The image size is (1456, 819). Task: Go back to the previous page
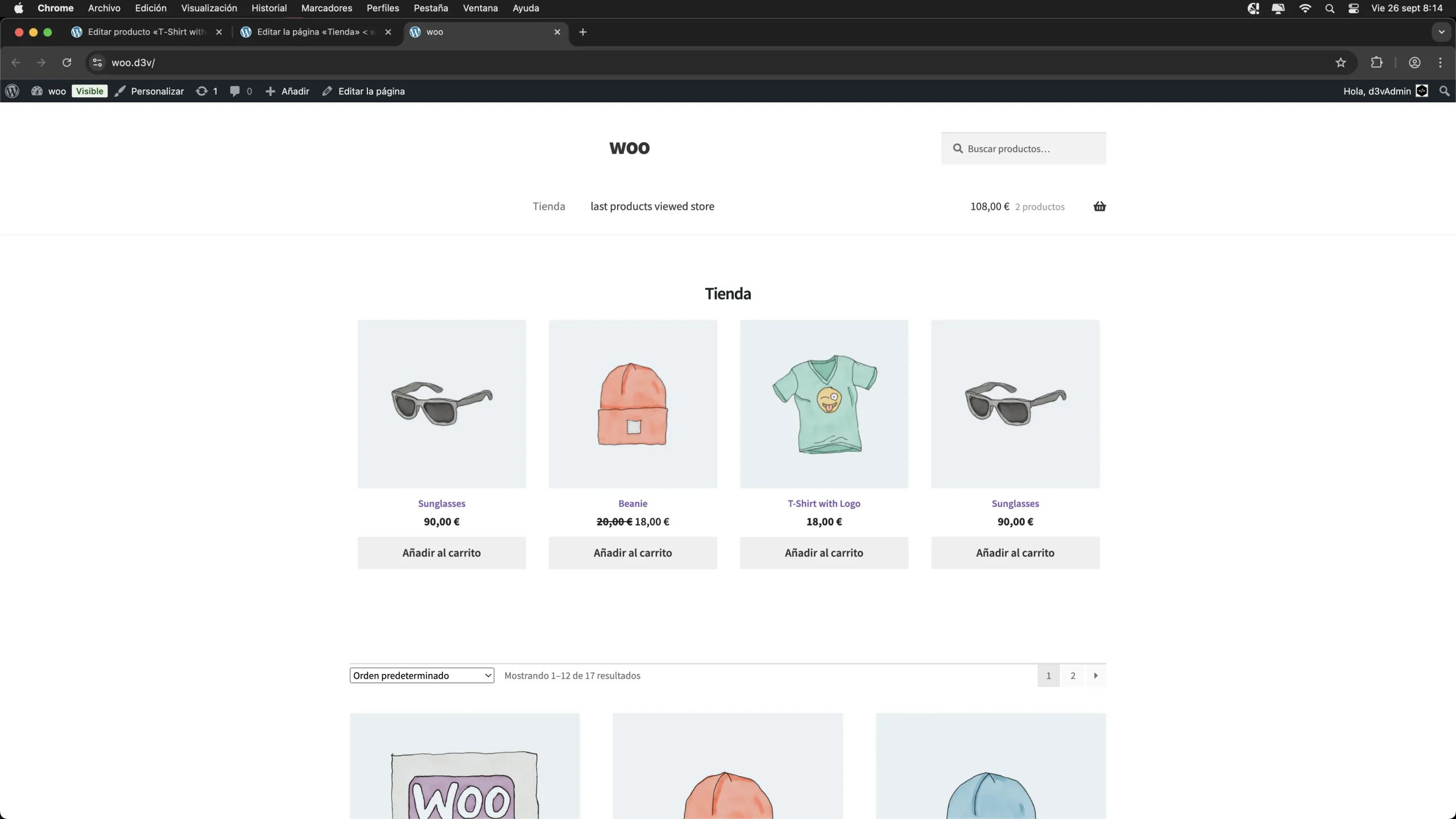[x=16, y=63]
